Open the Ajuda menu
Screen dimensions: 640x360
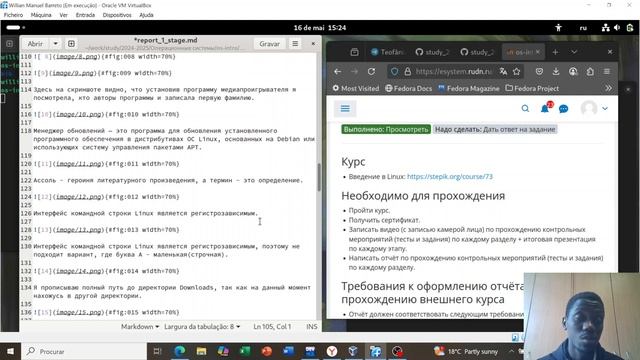click(x=147, y=15)
